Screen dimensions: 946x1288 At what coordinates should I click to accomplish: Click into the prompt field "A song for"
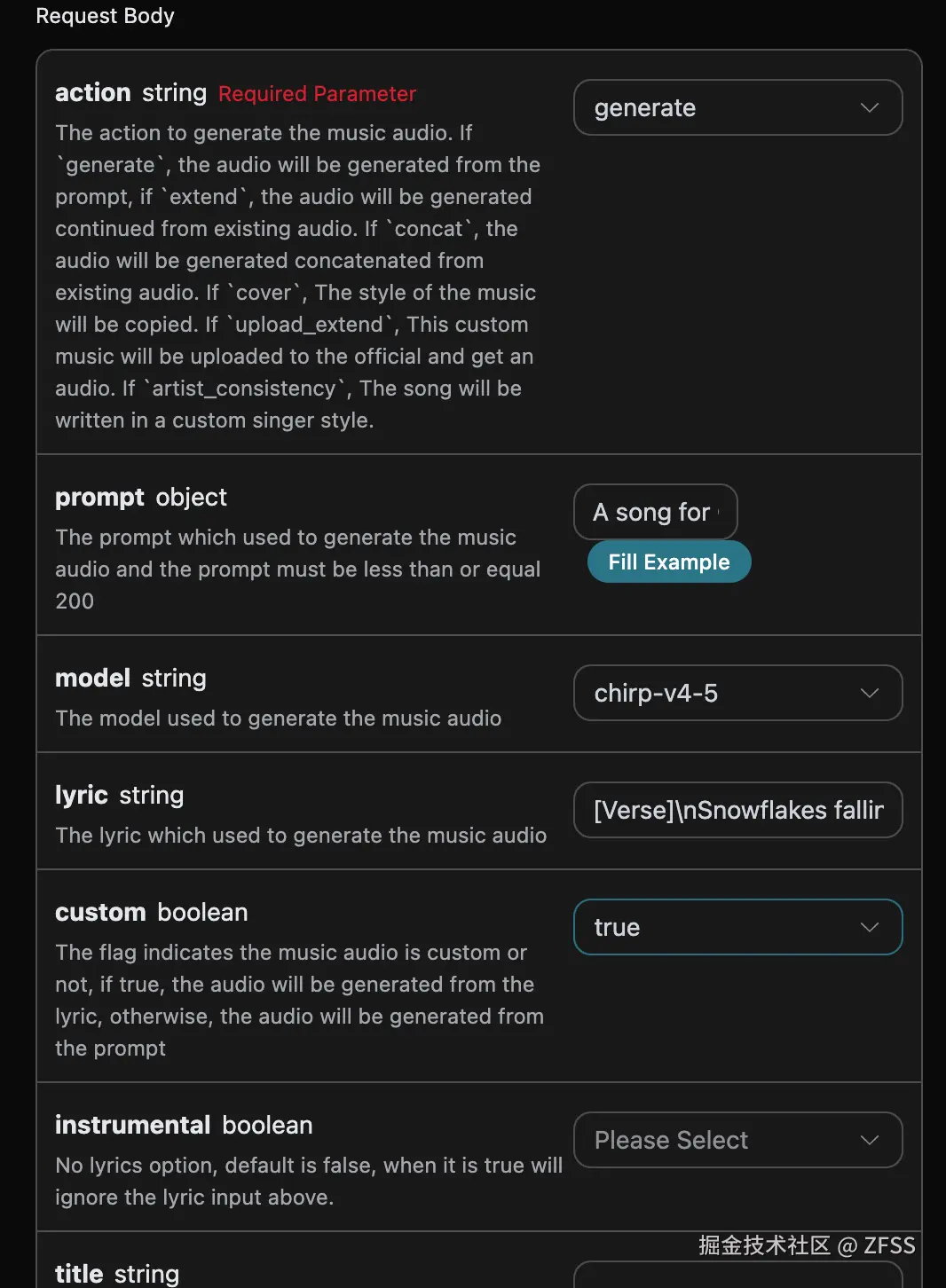tap(655, 512)
